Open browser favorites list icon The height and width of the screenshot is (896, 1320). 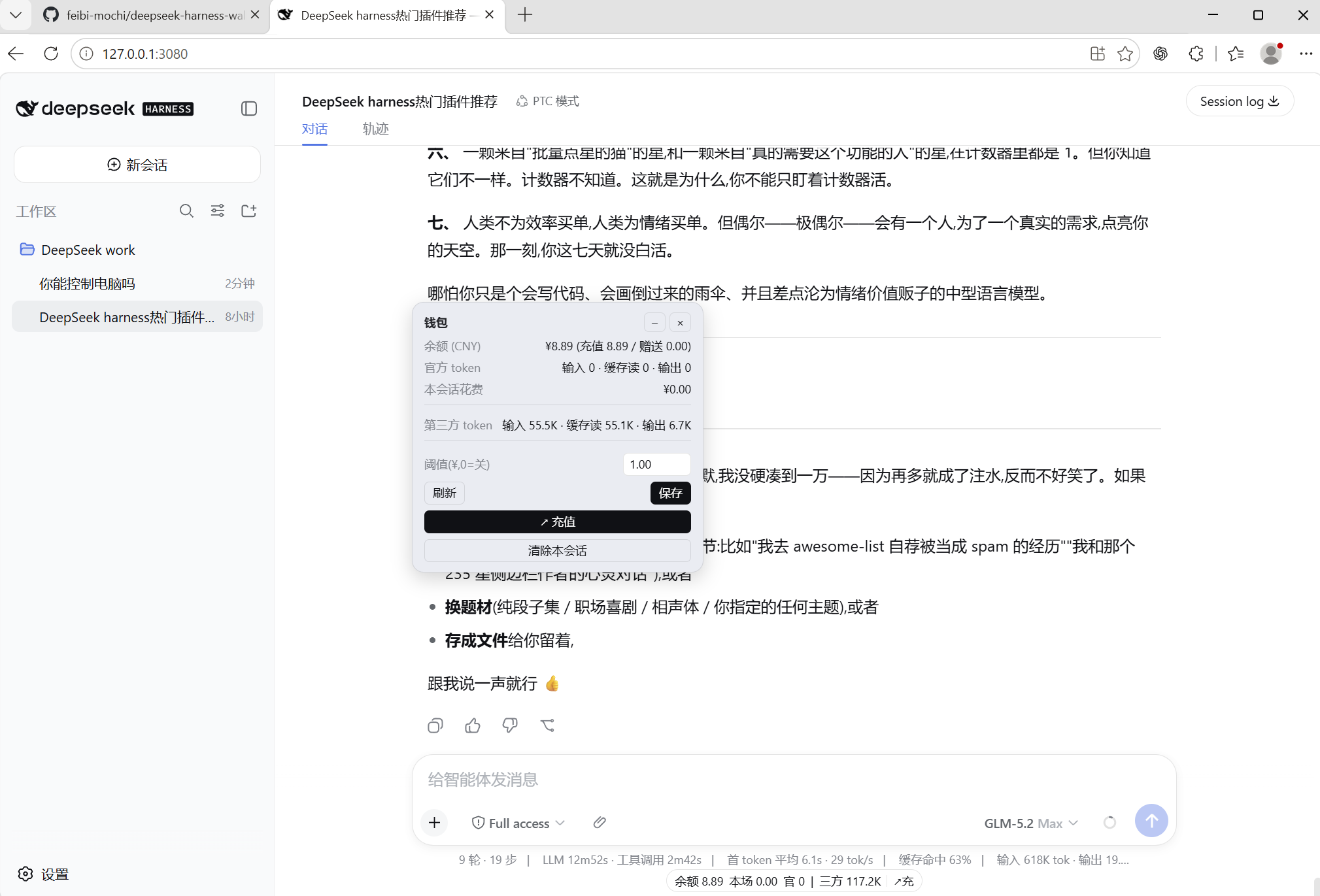[x=1236, y=54]
